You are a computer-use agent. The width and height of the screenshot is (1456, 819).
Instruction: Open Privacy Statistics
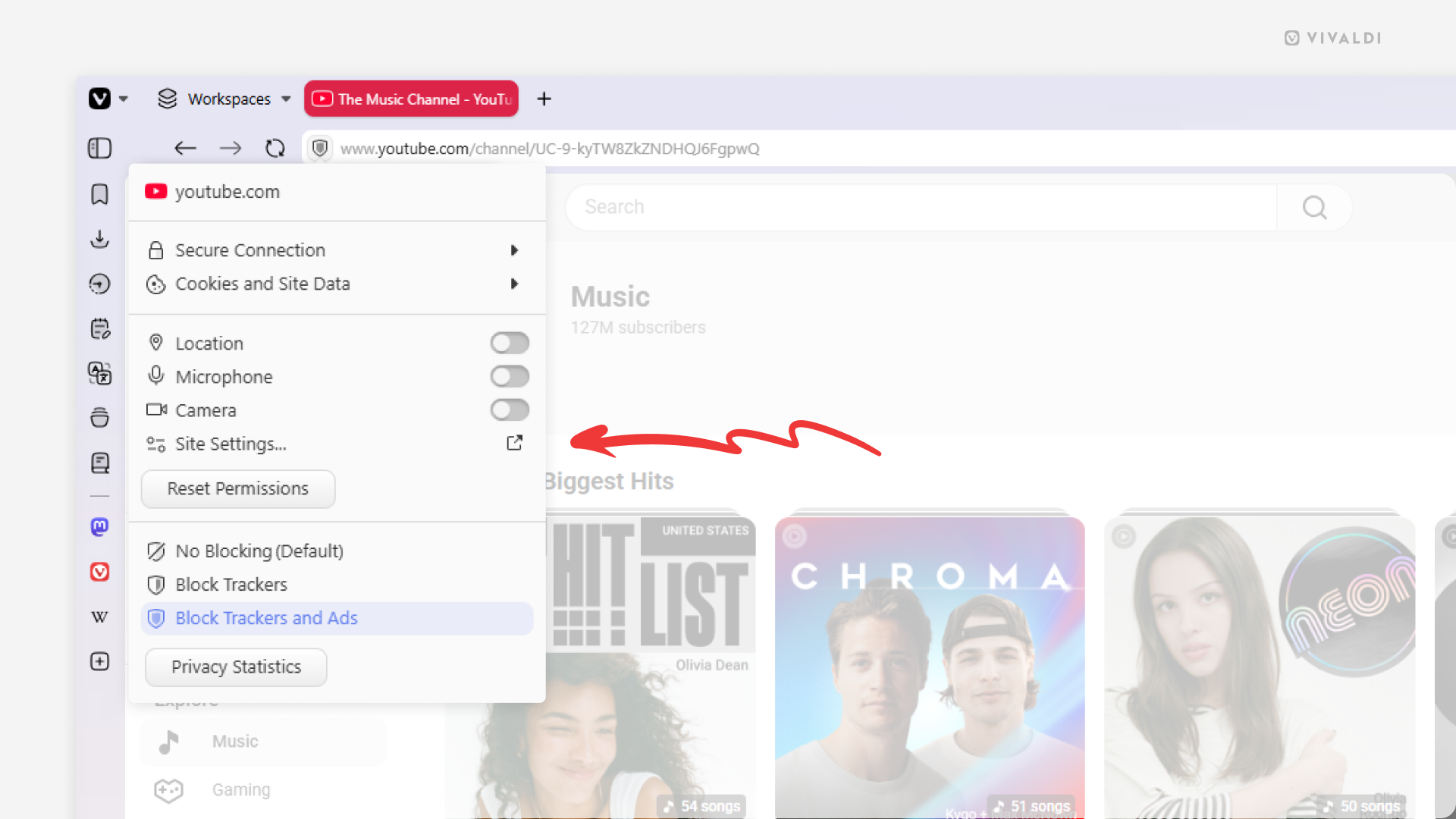point(237,667)
